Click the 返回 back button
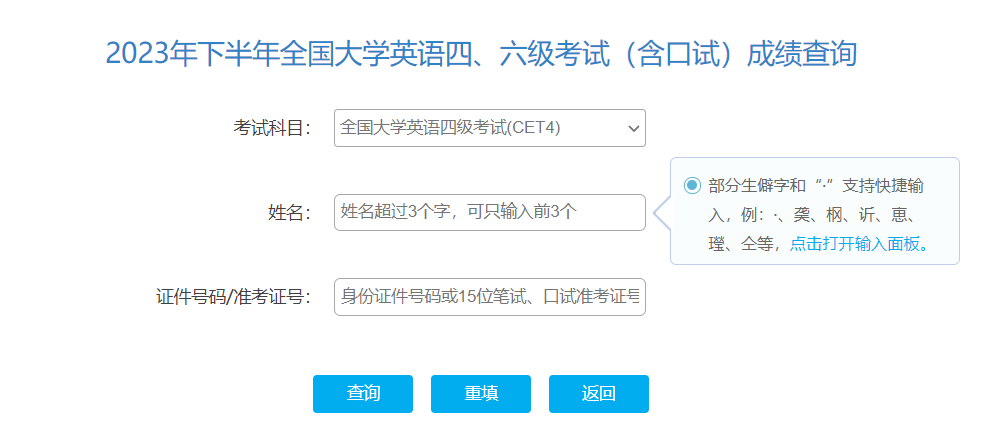The image size is (992, 438). [x=598, y=394]
